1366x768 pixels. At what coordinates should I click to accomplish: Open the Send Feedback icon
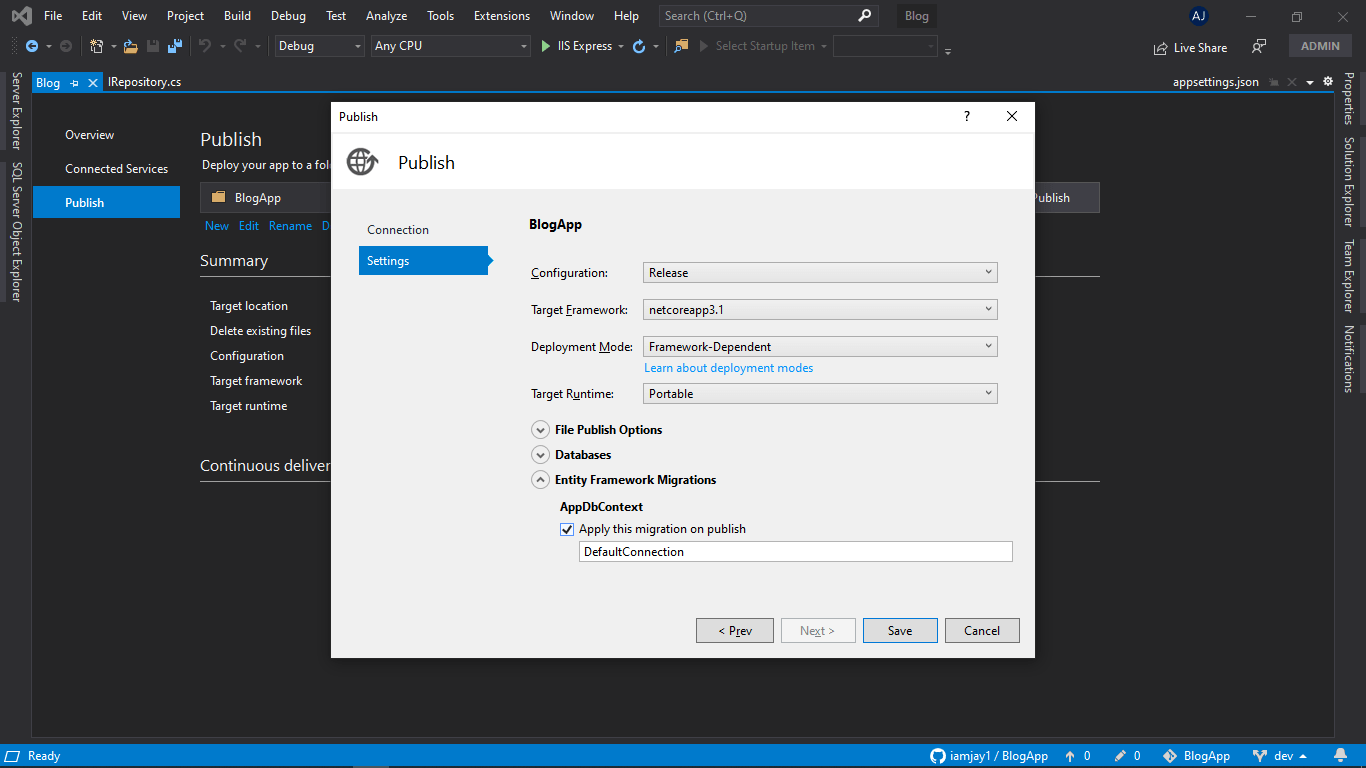(x=1259, y=47)
